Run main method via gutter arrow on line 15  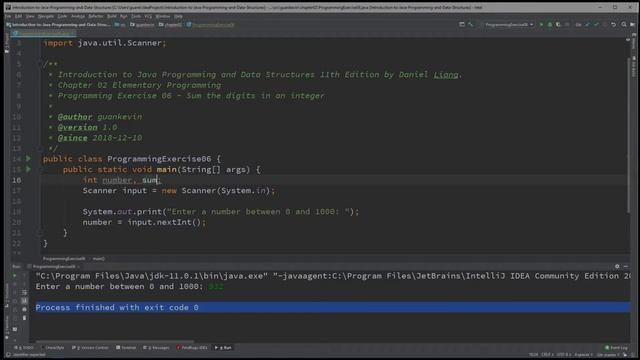pyautogui.click(x=28, y=169)
